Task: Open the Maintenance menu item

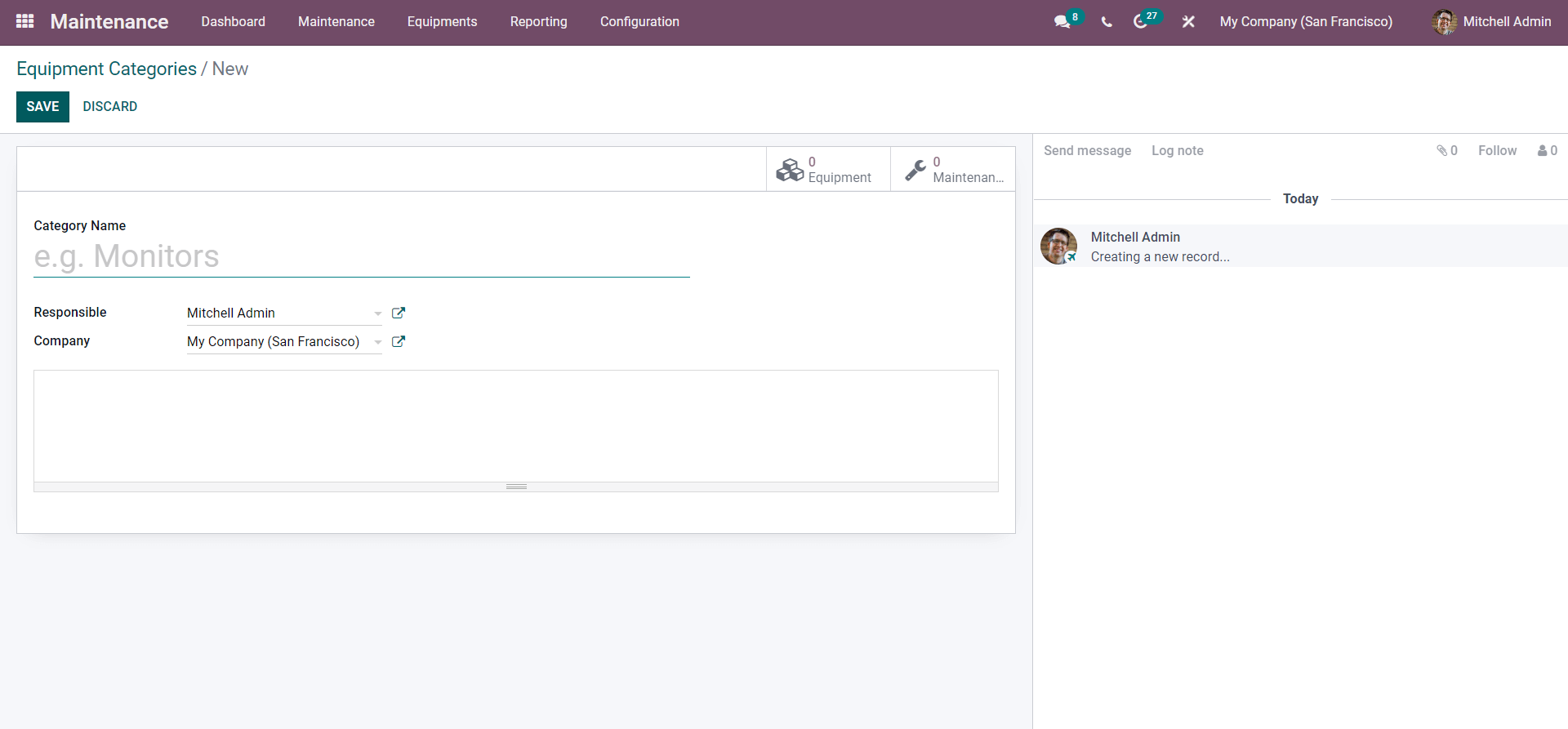Action: click(x=336, y=22)
